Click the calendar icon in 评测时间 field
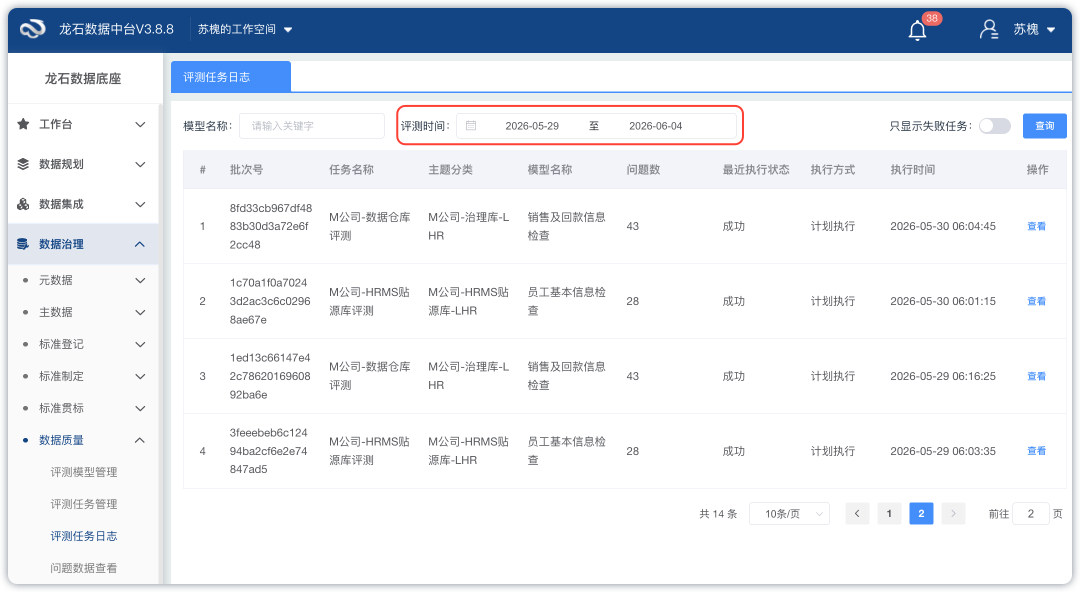 pyautogui.click(x=471, y=125)
